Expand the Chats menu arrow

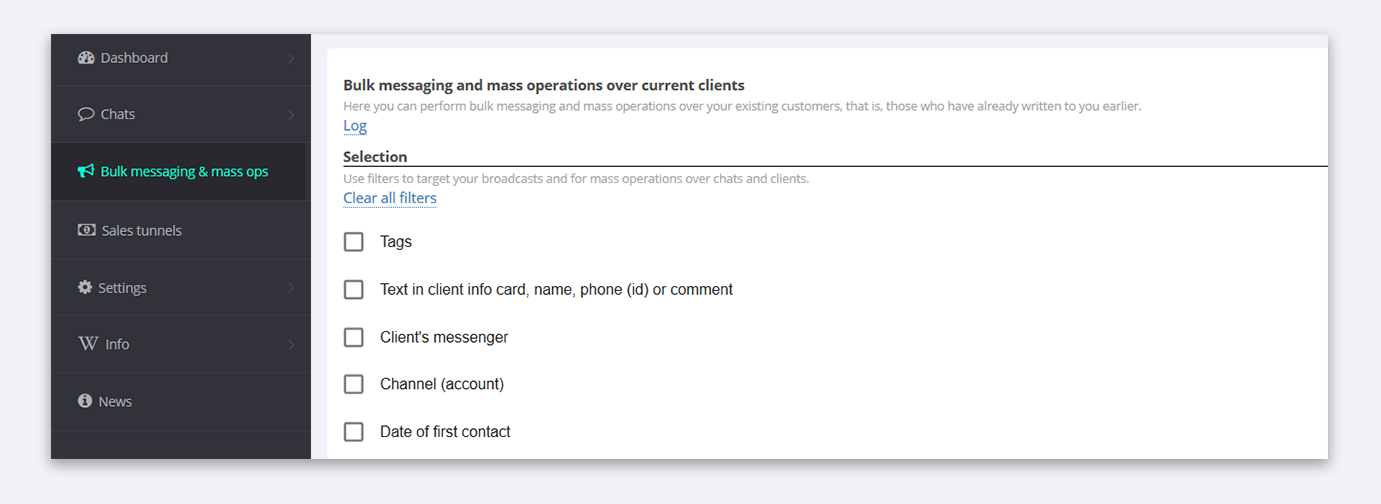click(291, 115)
